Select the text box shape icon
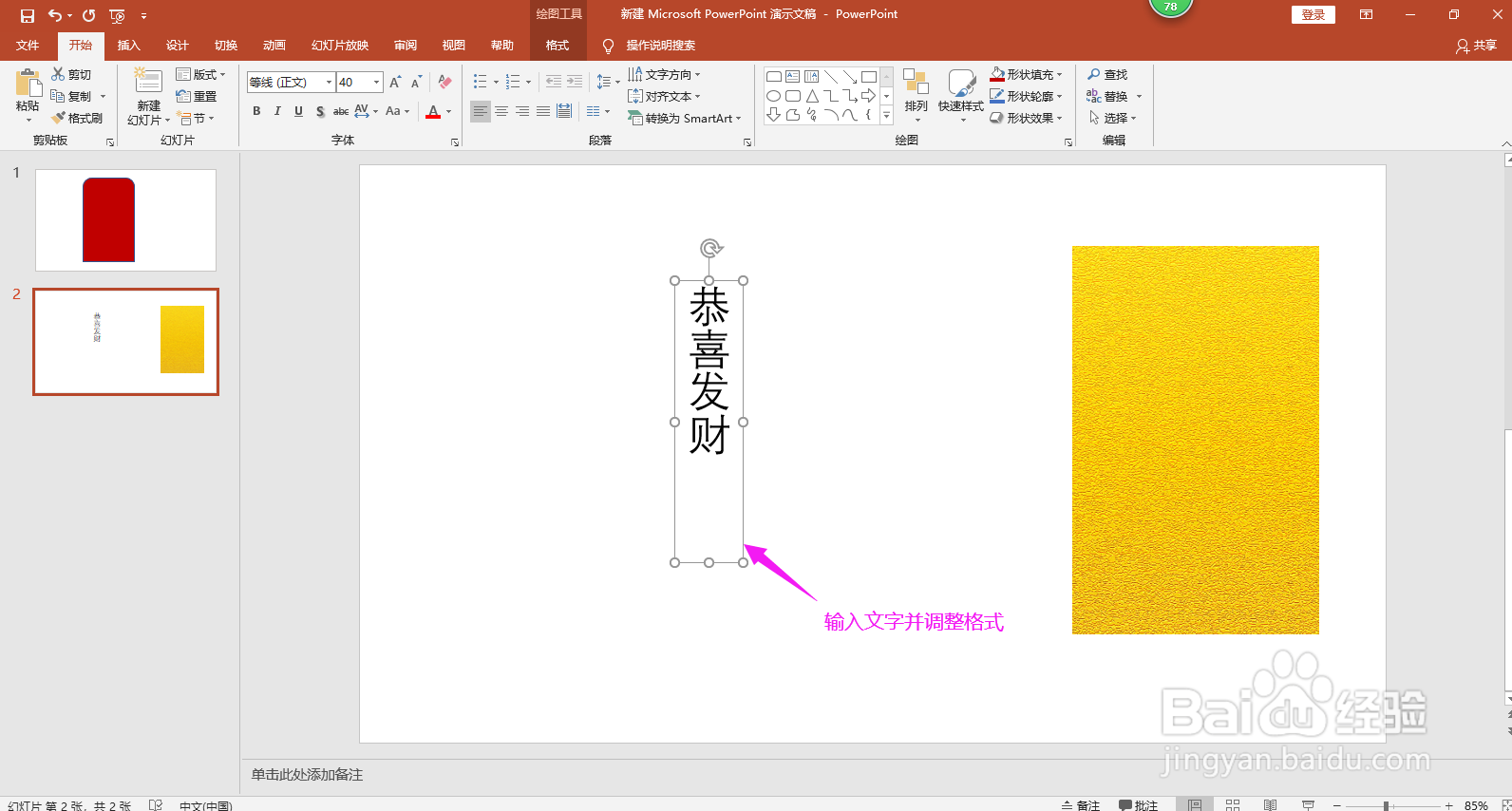 (x=793, y=77)
